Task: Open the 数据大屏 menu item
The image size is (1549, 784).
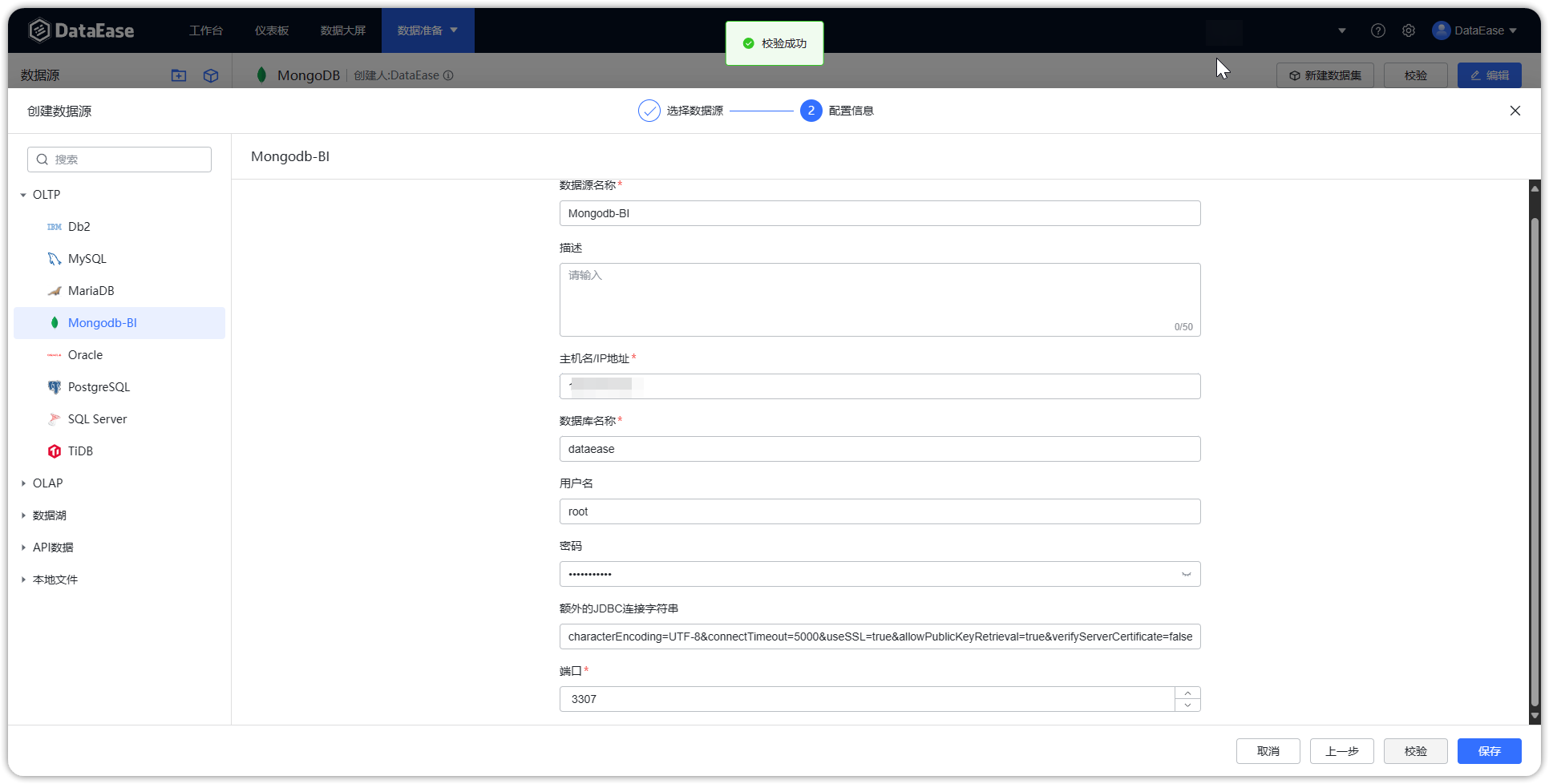Action: tap(342, 30)
